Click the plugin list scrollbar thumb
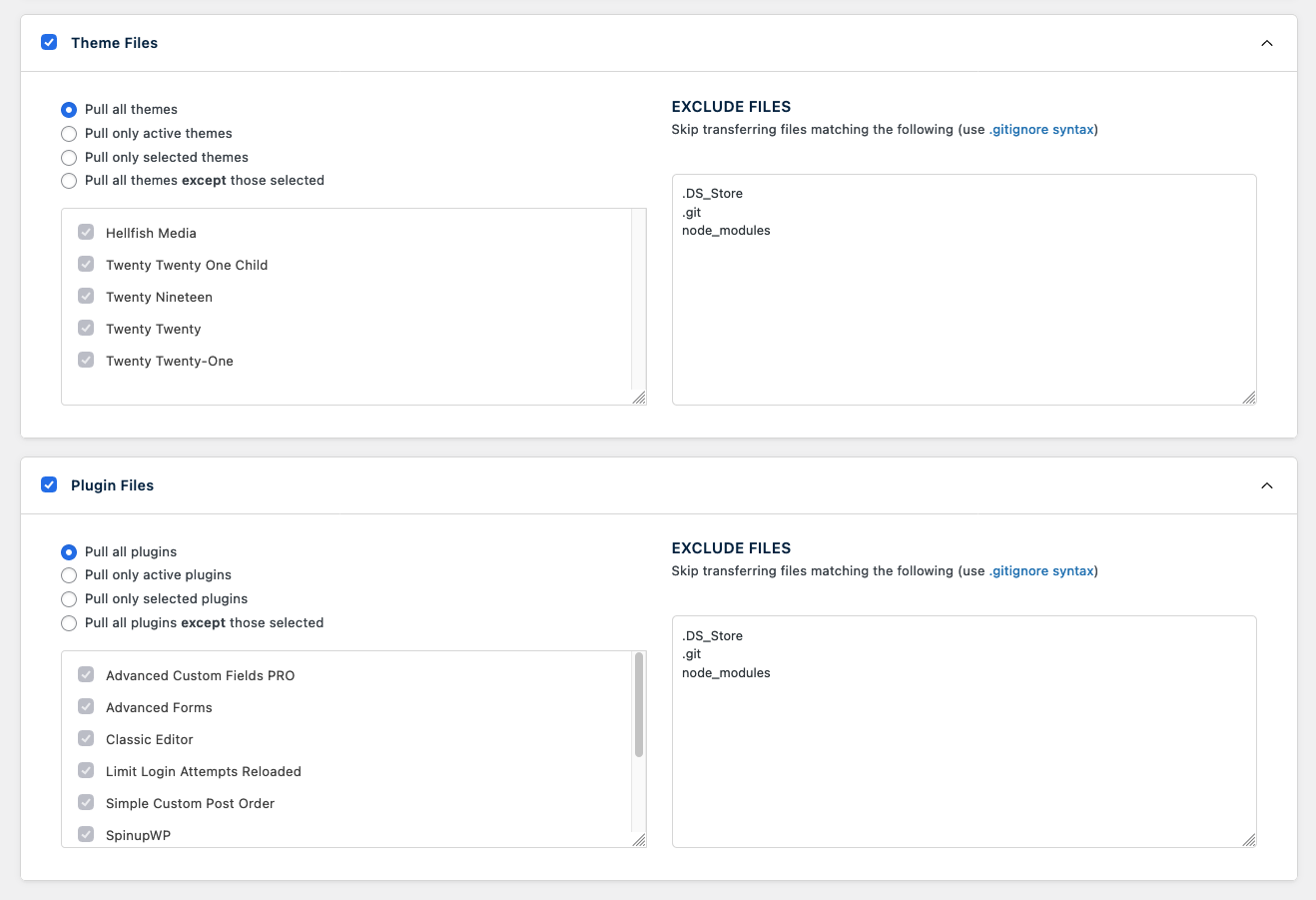 coord(639,704)
